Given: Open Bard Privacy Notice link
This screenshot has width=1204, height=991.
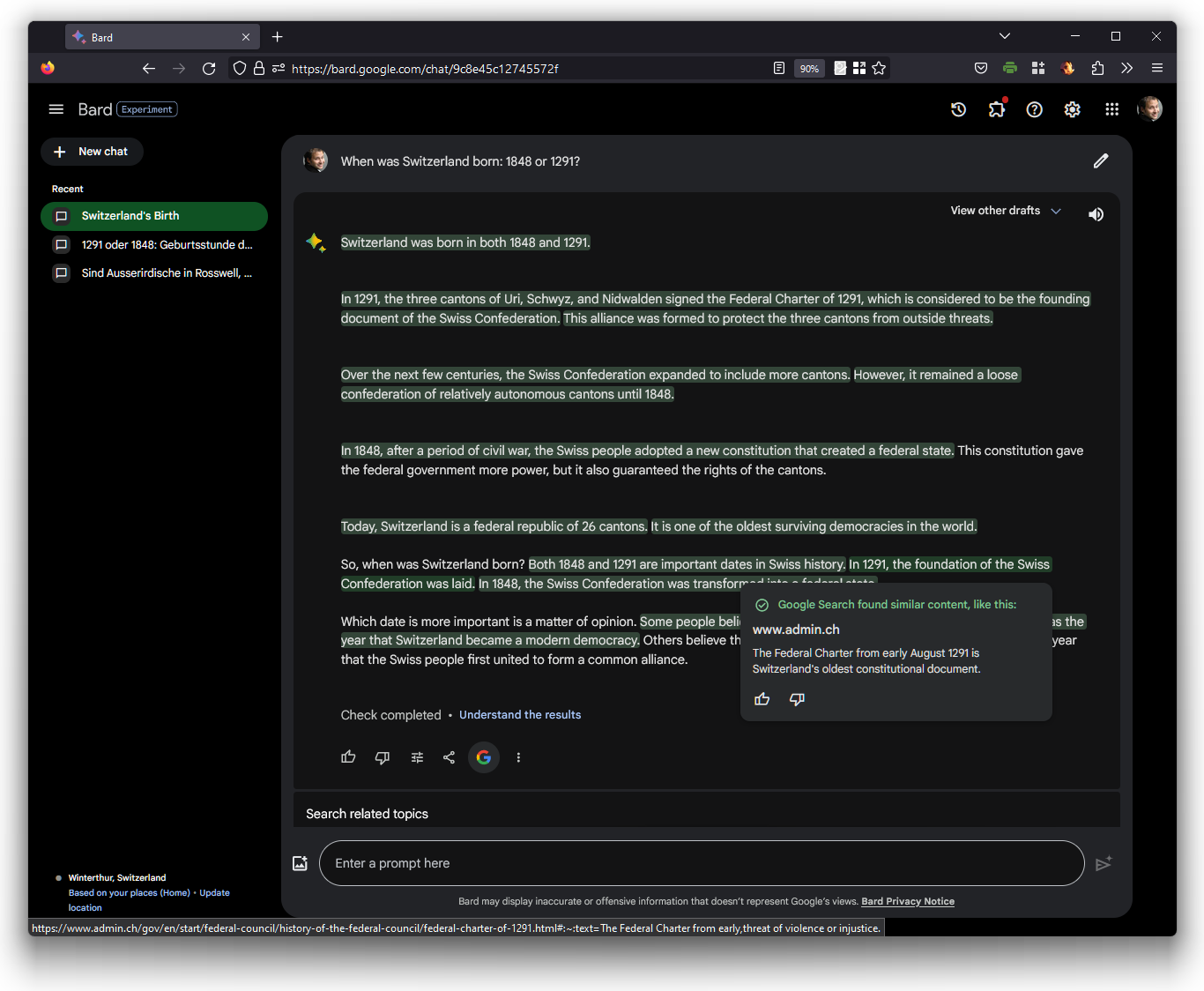Looking at the screenshot, I should tap(908, 902).
